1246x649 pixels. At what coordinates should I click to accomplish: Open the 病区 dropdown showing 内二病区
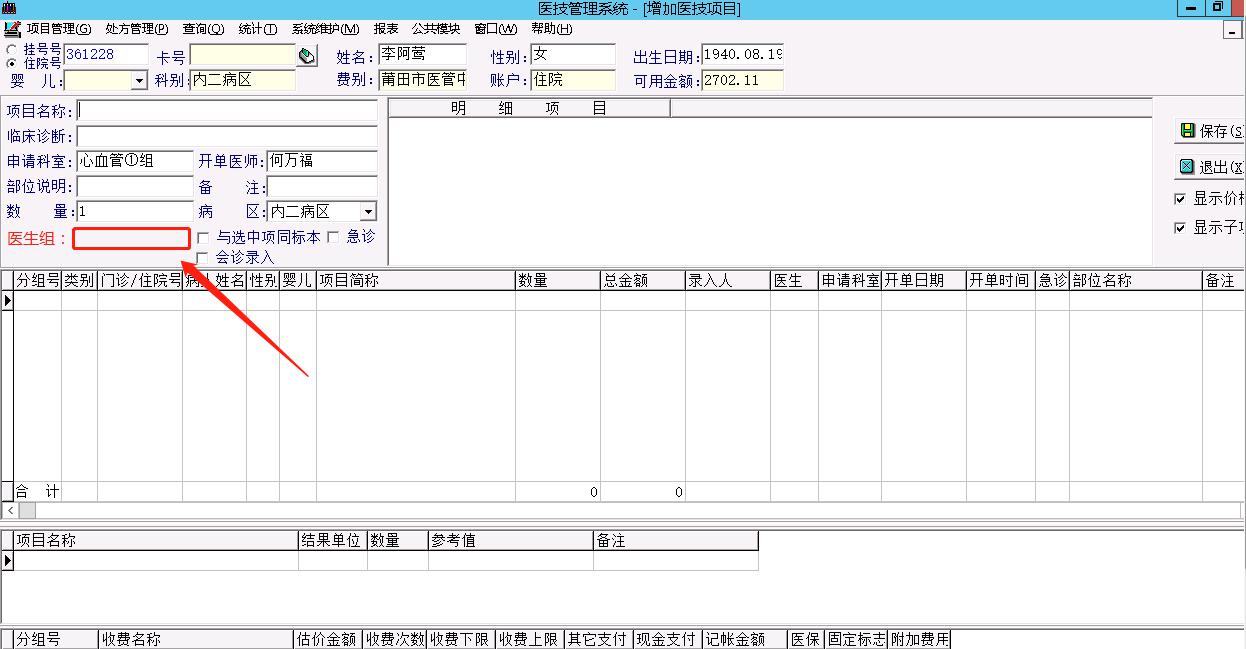368,212
